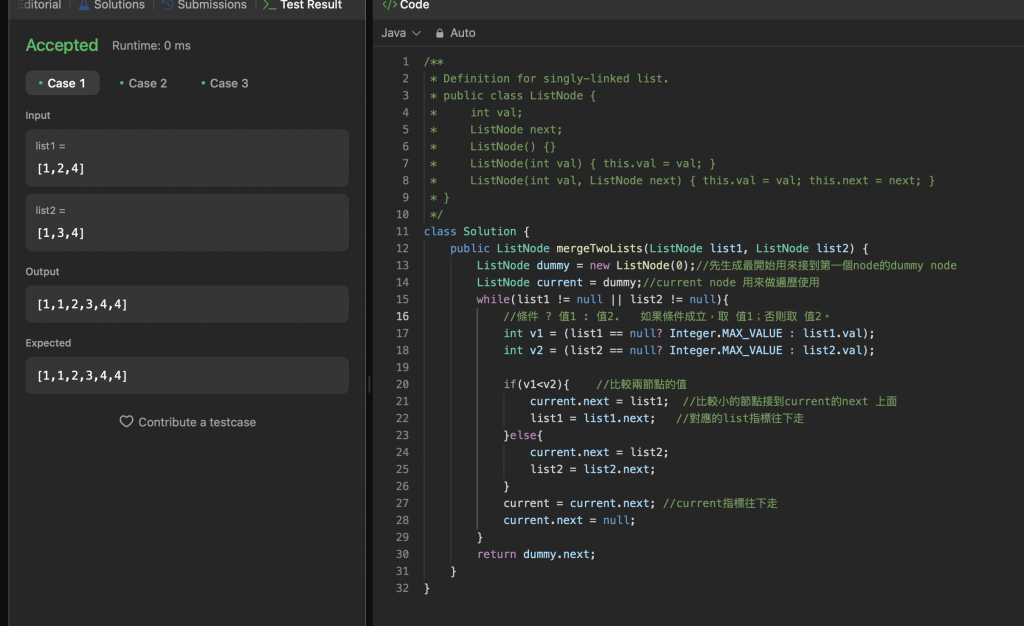
Task: Click the green Accepted status text
Action: [62, 45]
